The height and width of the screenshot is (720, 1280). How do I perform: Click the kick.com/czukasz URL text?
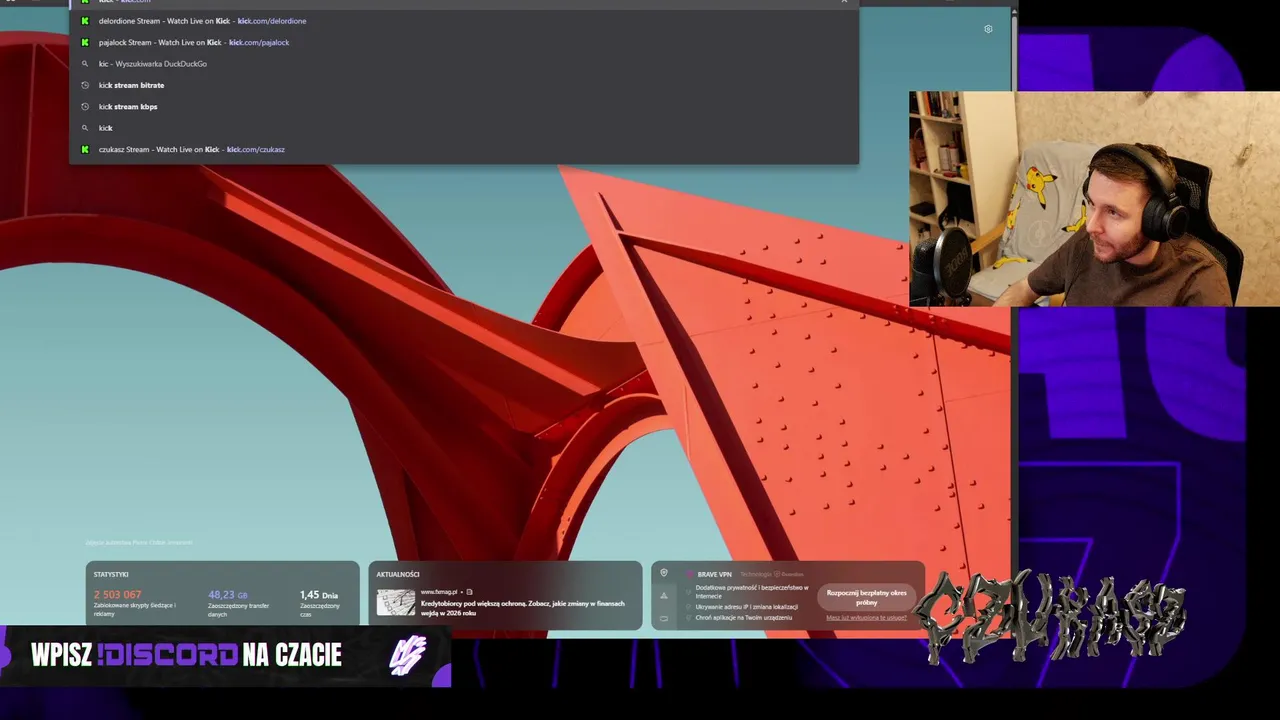pyautogui.click(x=256, y=149)
